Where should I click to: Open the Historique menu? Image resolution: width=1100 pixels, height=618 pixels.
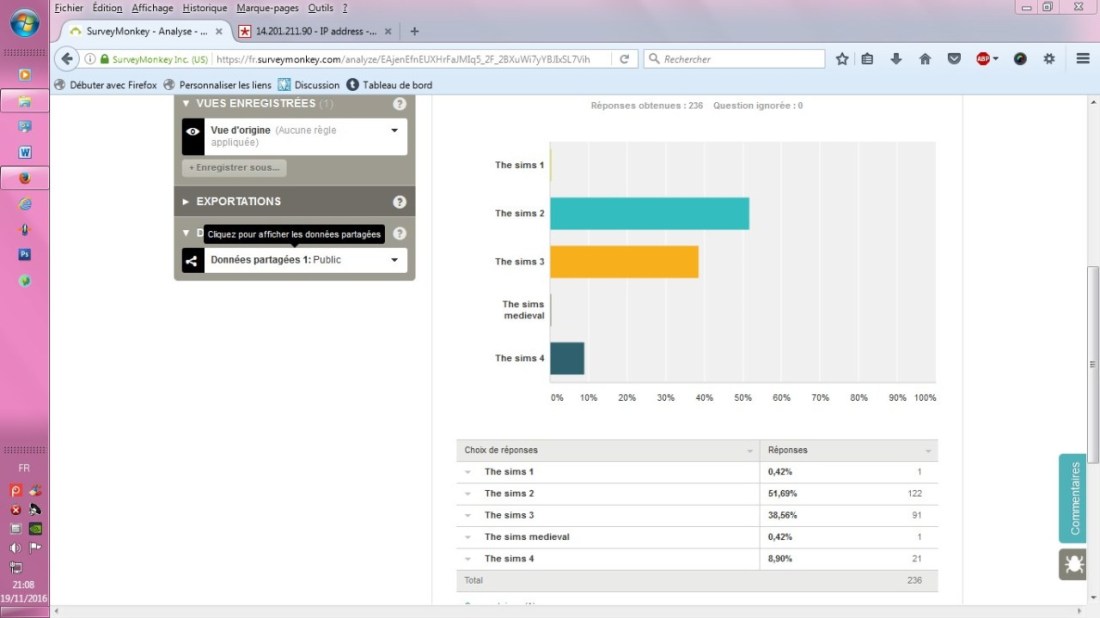[205, 8]
